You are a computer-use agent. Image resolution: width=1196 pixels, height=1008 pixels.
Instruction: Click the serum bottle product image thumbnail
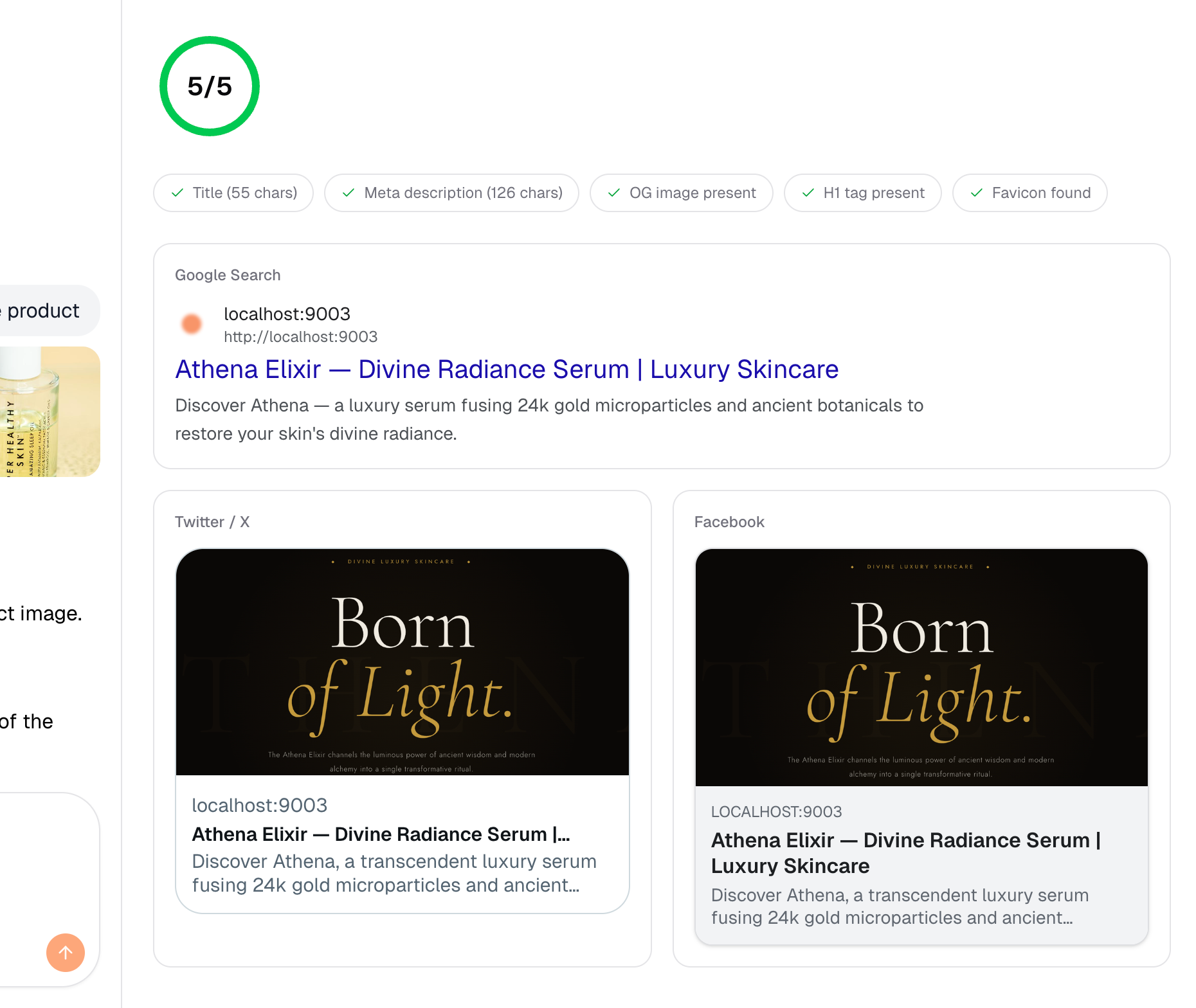(x=50, y=411)
